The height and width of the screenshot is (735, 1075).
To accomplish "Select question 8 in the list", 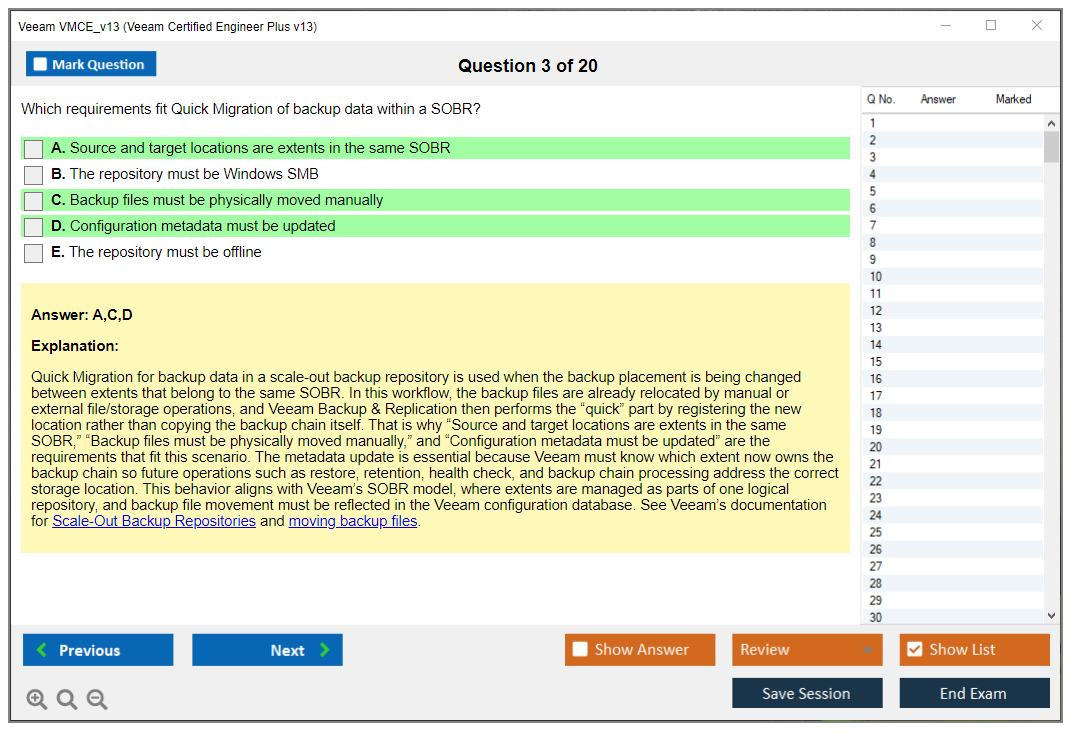I will coord(953,243).
